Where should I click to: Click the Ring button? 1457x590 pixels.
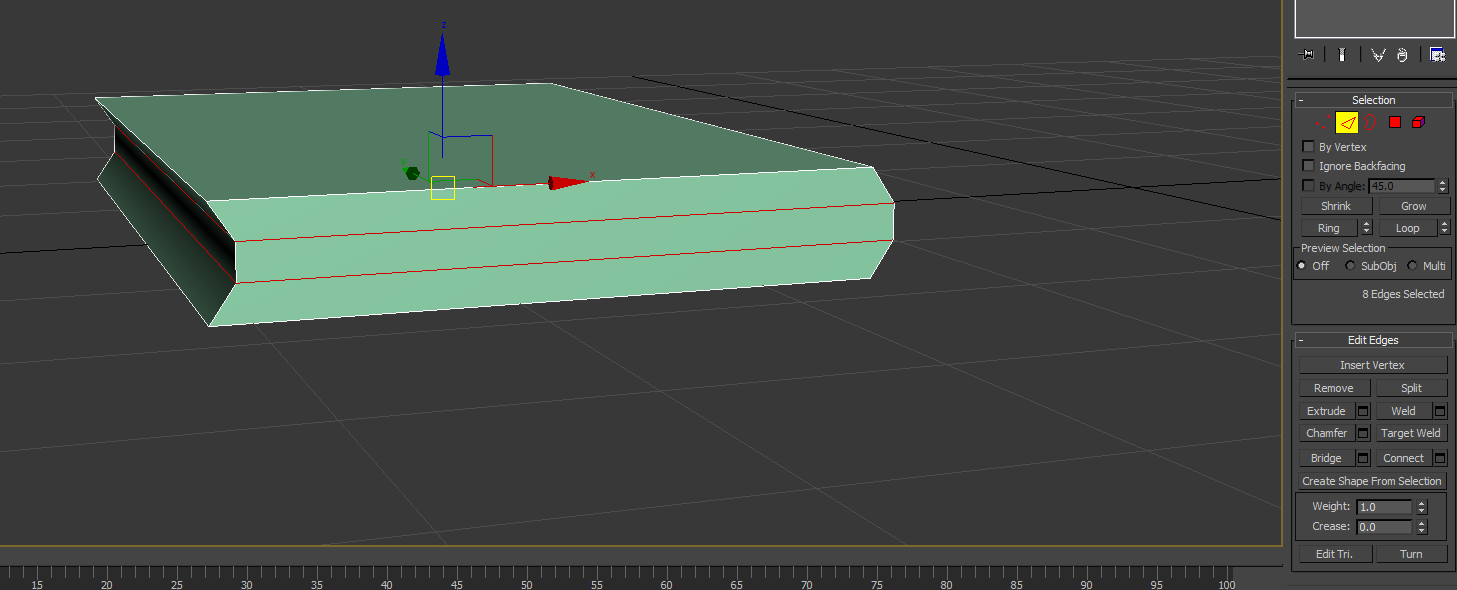point(1329,228)
